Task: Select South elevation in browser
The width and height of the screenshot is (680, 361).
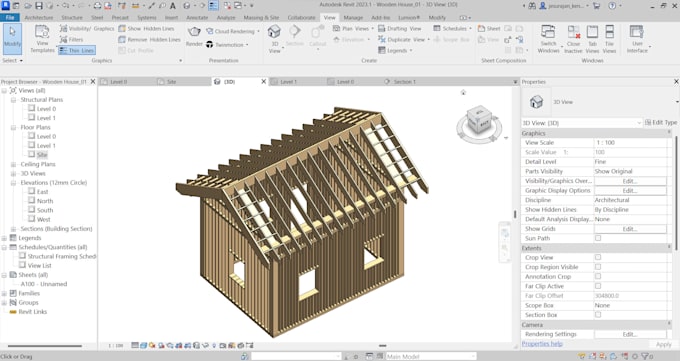Action: (45, 210)
